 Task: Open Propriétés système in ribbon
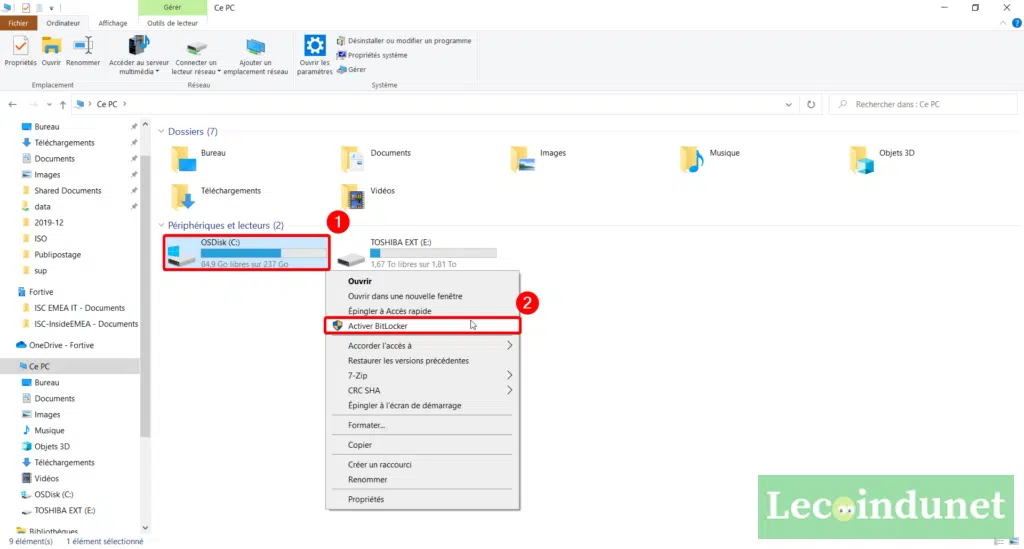click(372, 55)
